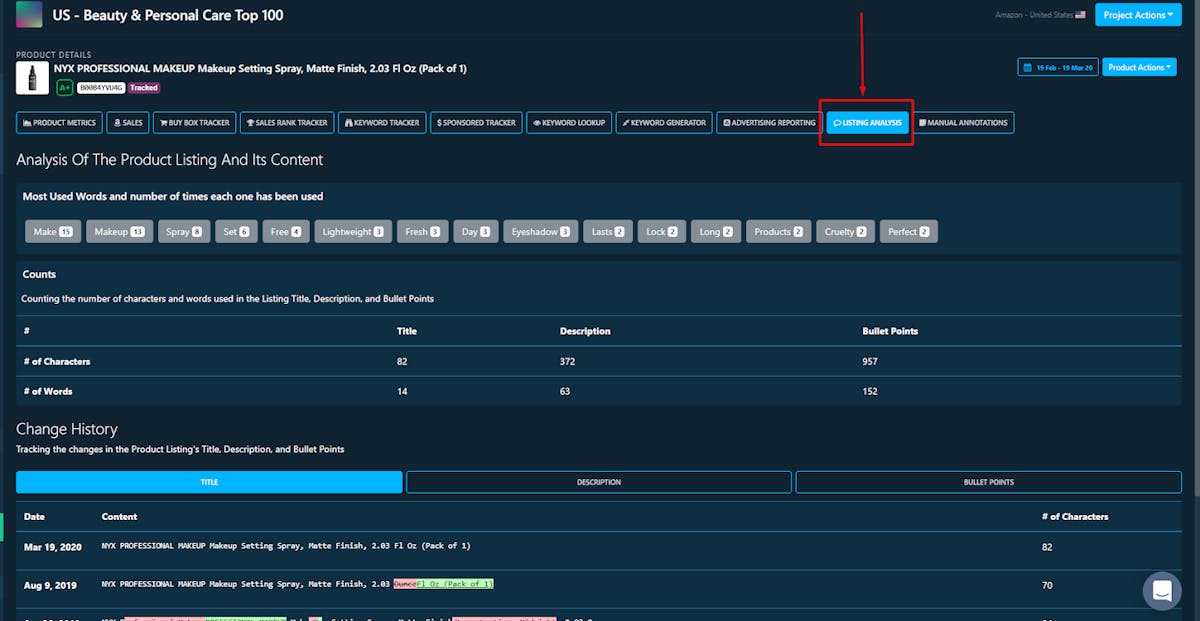Click the Content column header
1200x621 pixels.
click(x=119, y=517)
